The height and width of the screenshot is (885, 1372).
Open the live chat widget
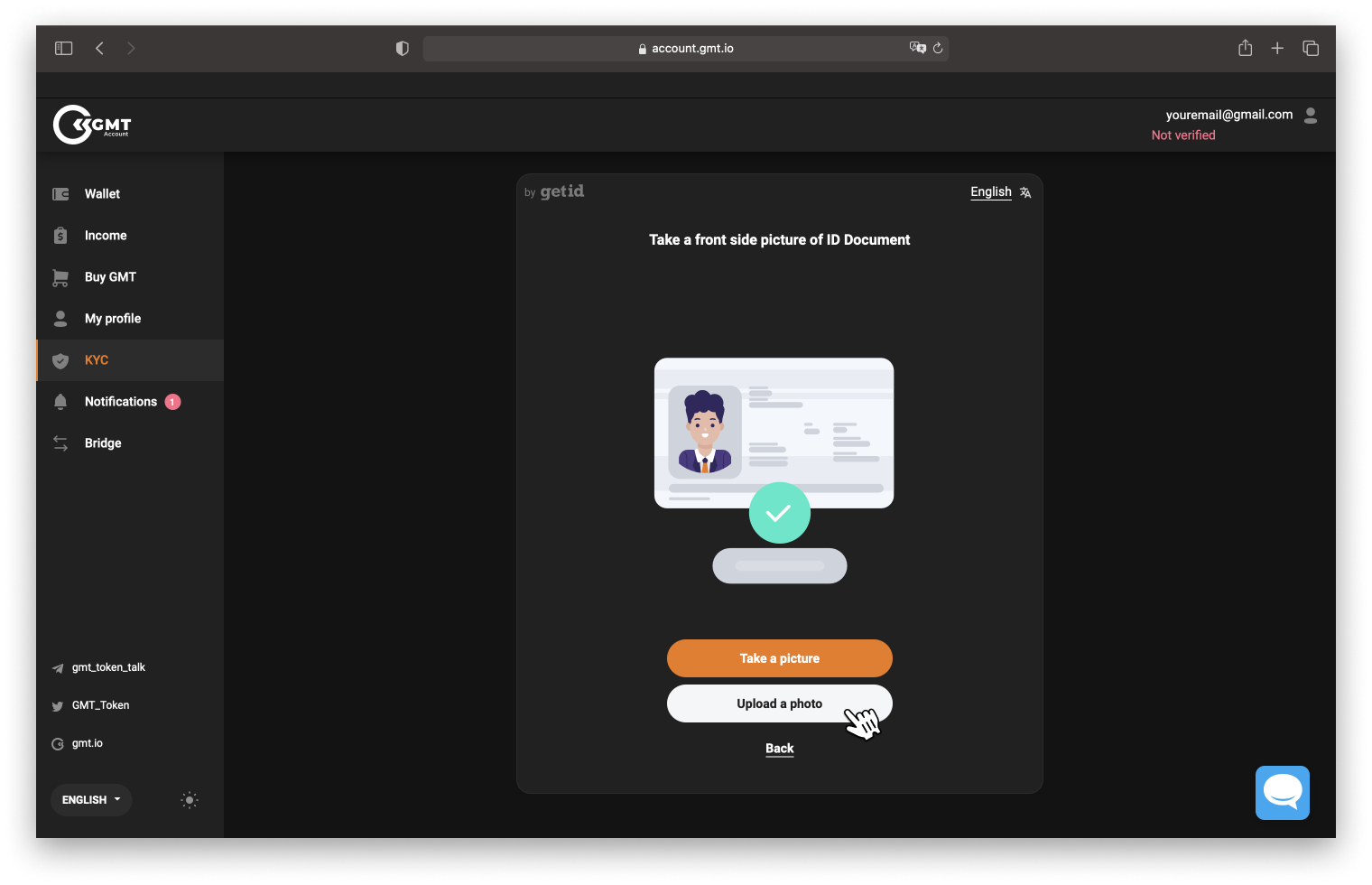[1283, 793]
